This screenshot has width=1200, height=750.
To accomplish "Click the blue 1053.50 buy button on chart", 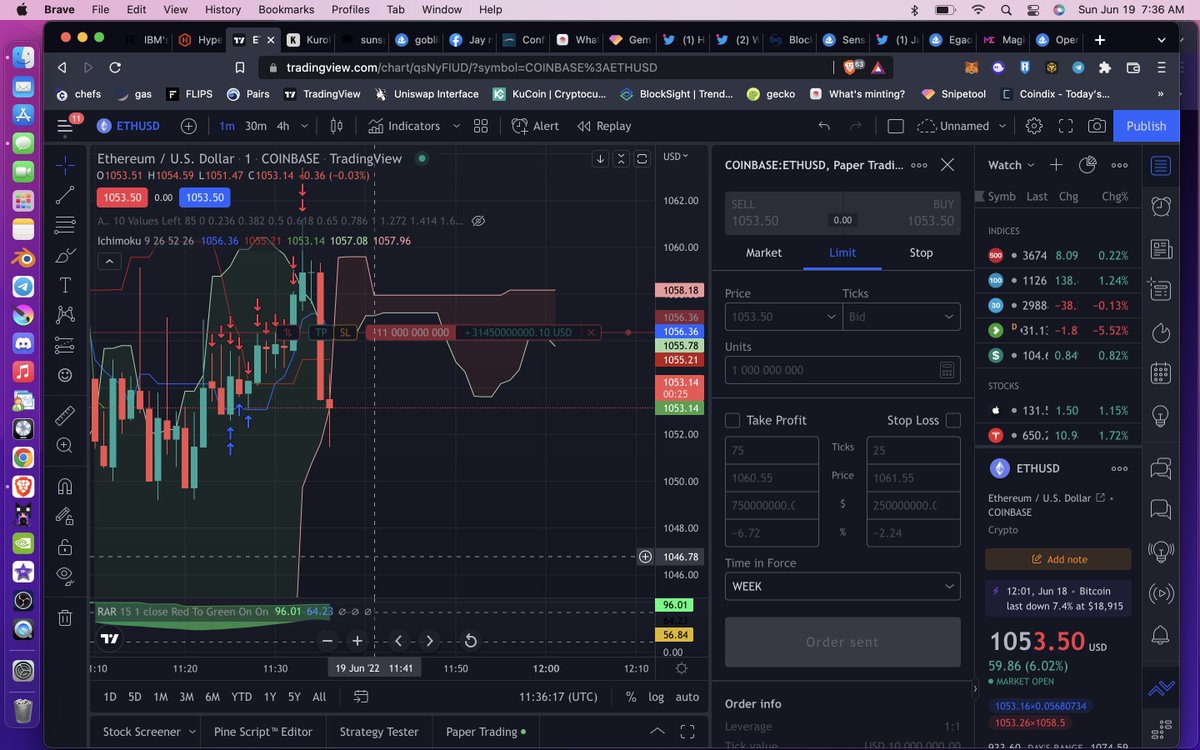I will tap(205, 198).
